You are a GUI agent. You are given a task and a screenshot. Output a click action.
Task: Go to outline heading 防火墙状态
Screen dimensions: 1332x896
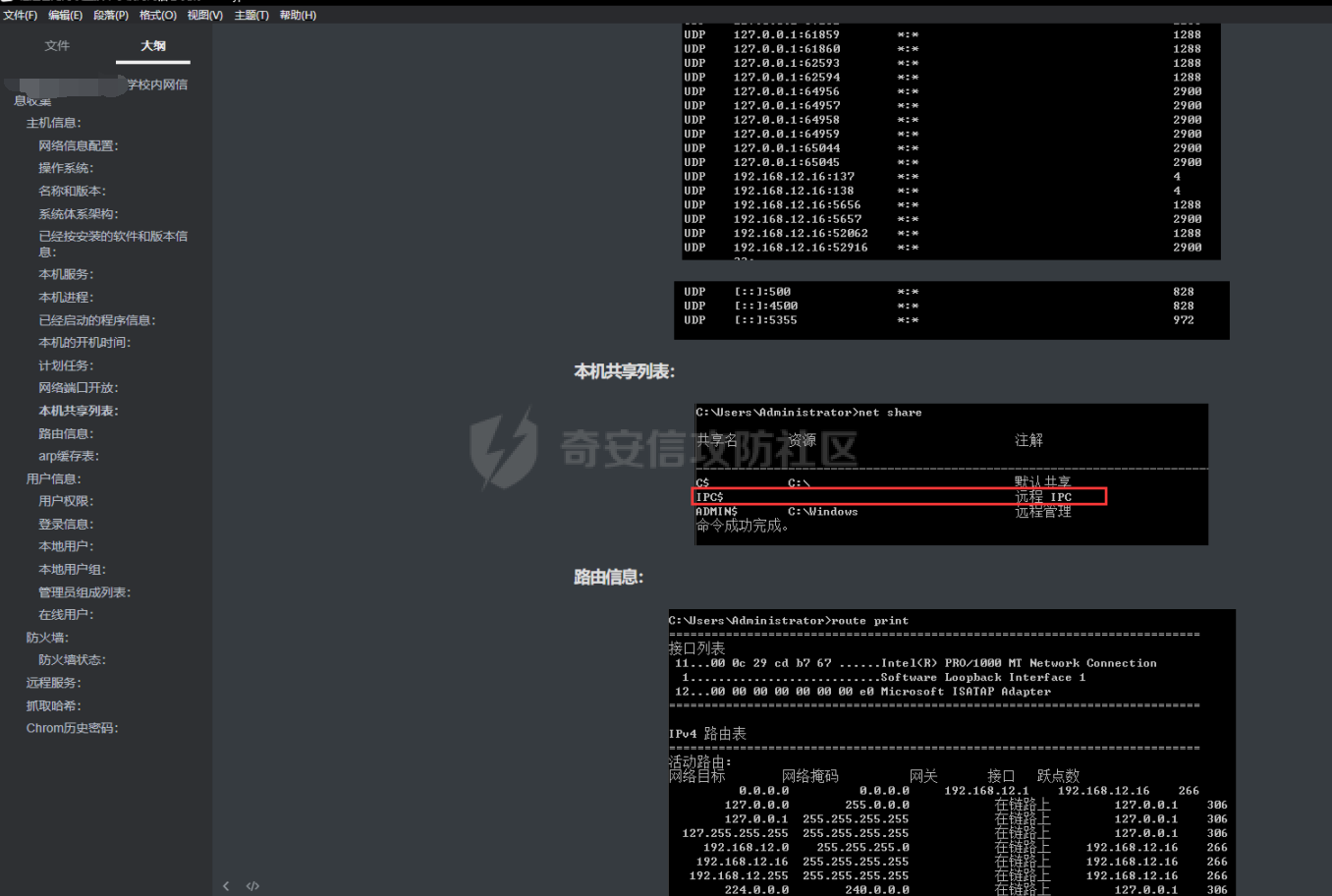coord(72,660)
